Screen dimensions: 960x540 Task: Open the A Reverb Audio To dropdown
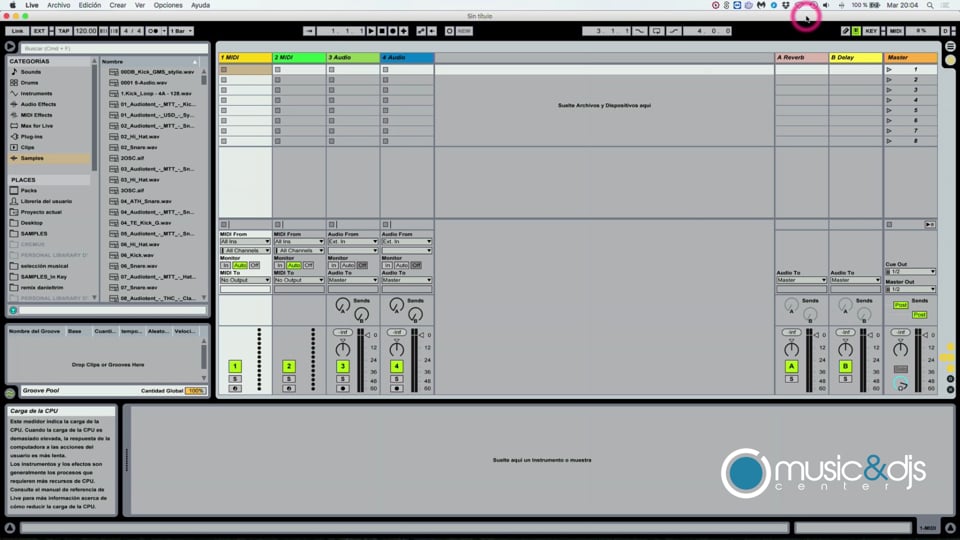(x=801, y=280)
